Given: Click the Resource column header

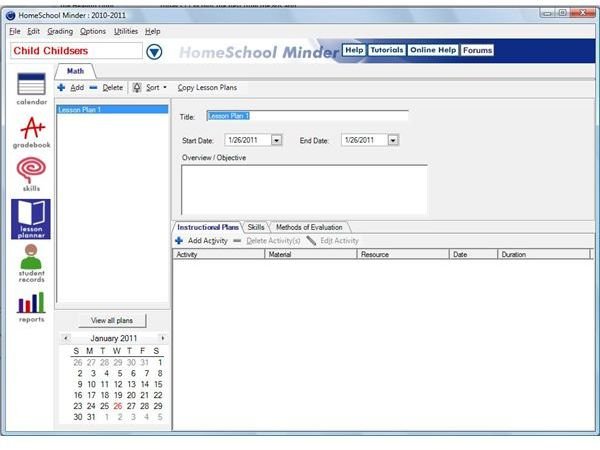Looking at the screenshot, I should 403,254.
